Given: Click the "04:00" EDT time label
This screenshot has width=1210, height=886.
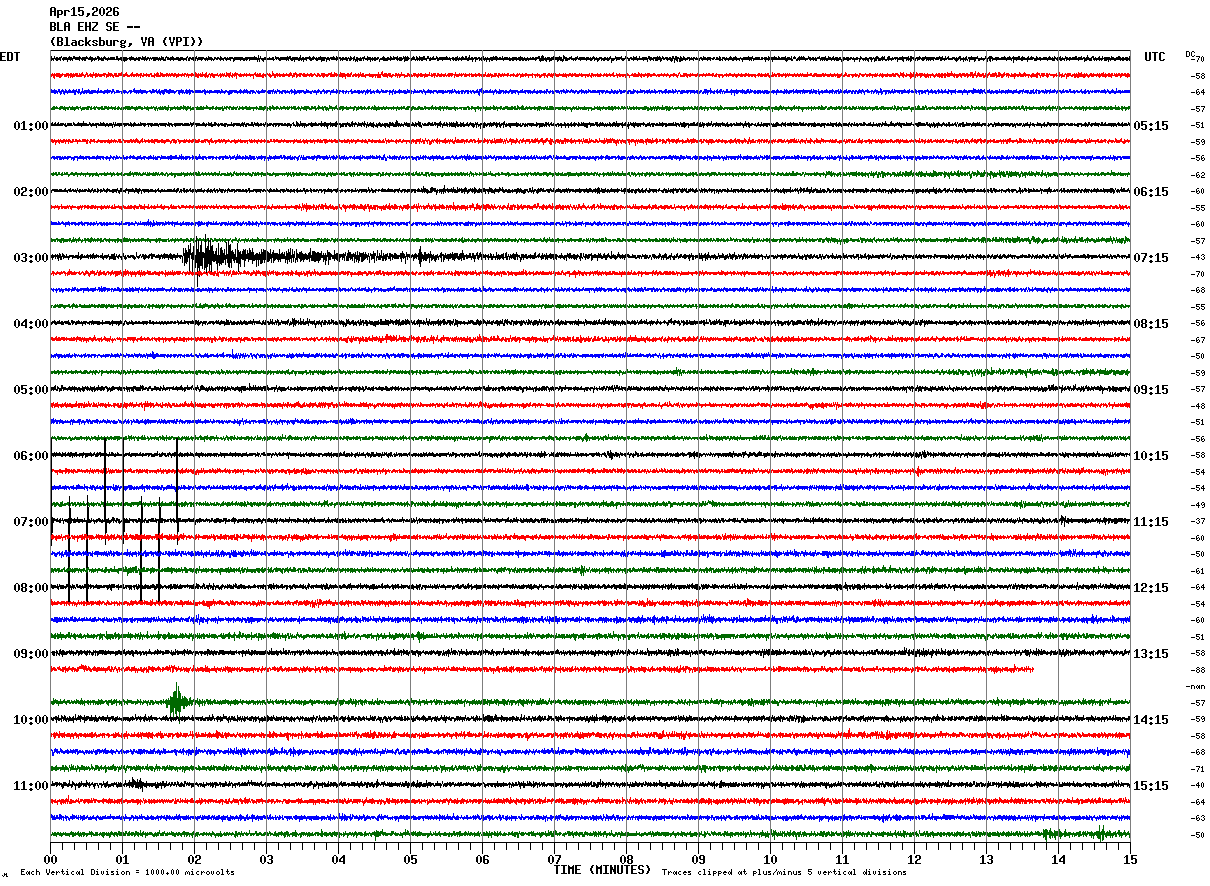Looking at the screenshot, I should 31,324.
